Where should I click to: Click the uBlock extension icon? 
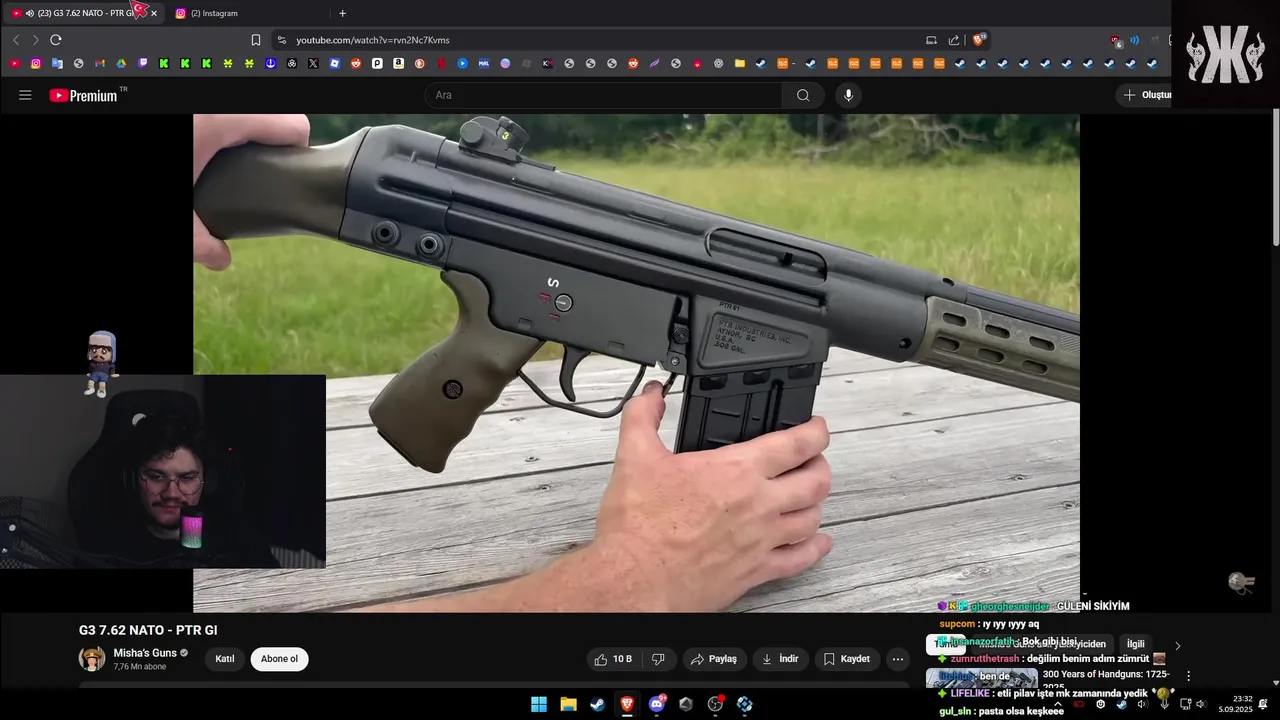[1115, 40]
